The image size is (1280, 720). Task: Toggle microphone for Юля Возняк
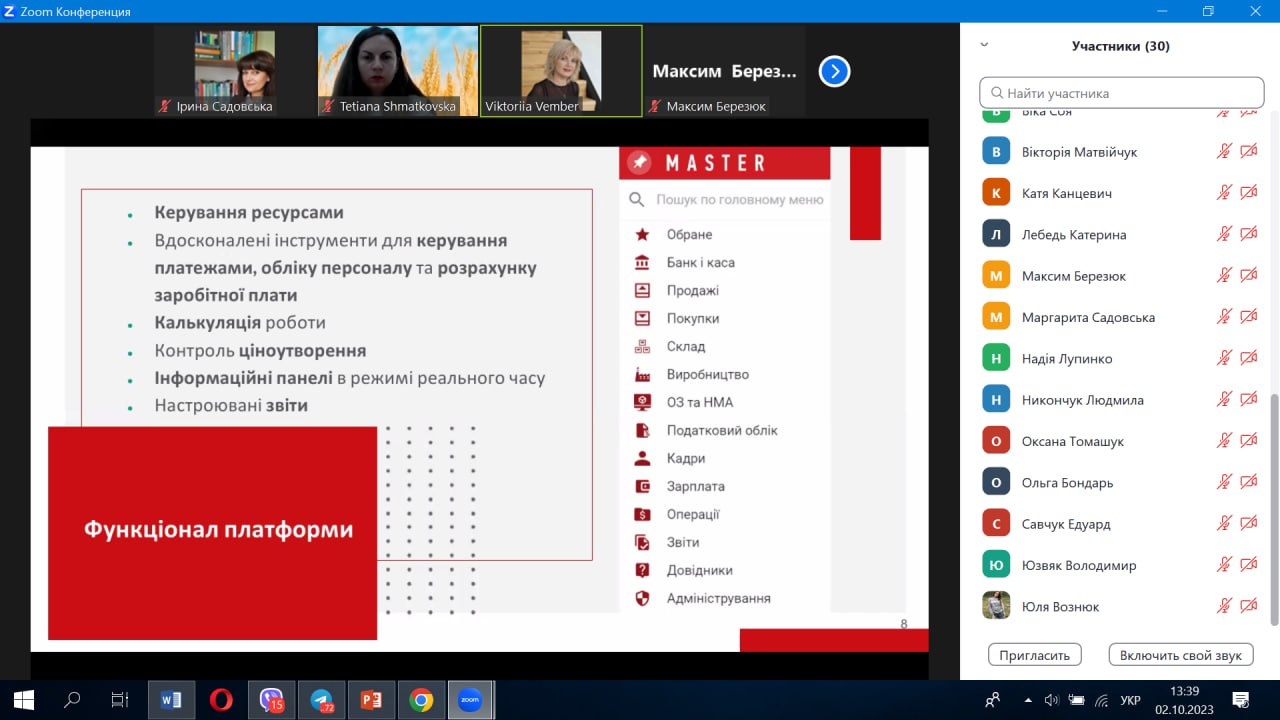1222,605
